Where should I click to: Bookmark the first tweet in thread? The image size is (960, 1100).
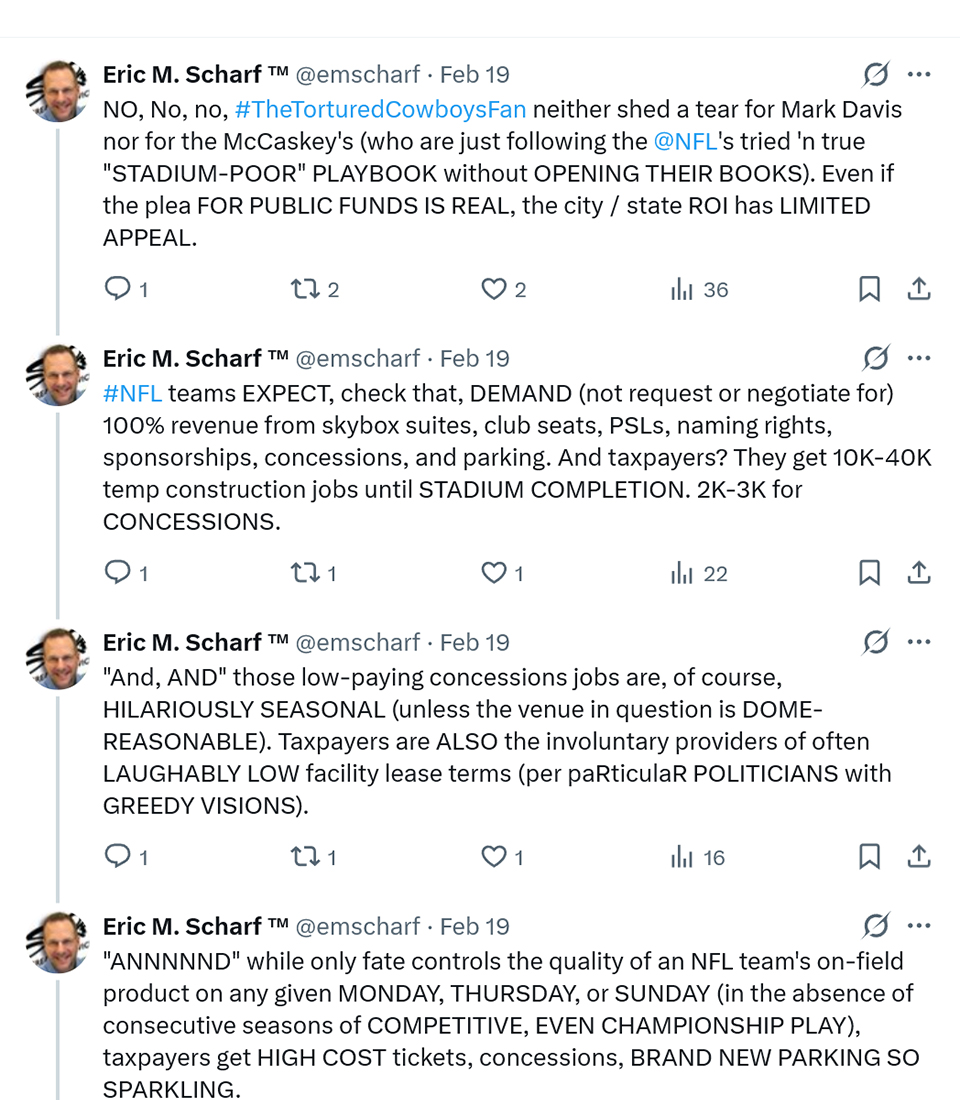[869, 290]
